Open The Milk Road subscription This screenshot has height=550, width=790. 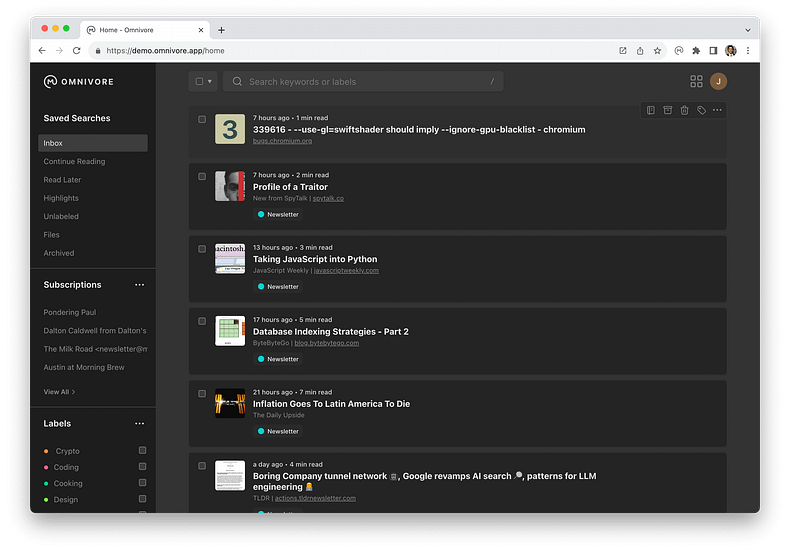[x=95, y=349]
